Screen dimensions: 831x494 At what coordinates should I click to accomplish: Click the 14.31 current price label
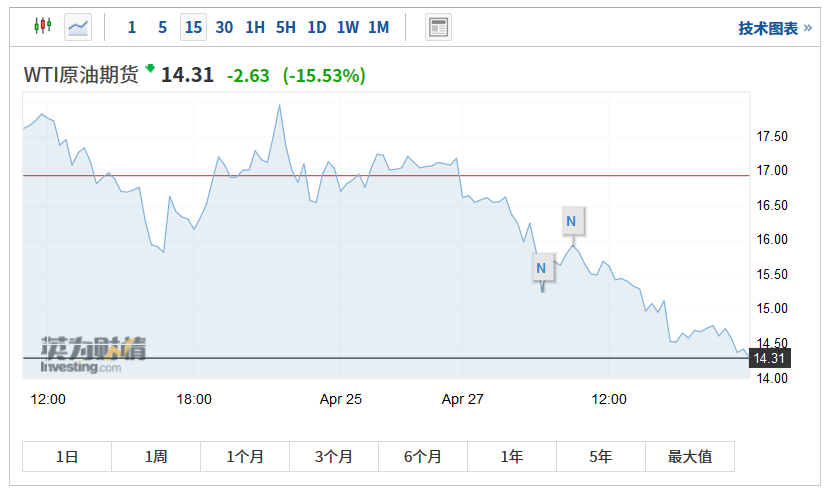tap(769, 358)
